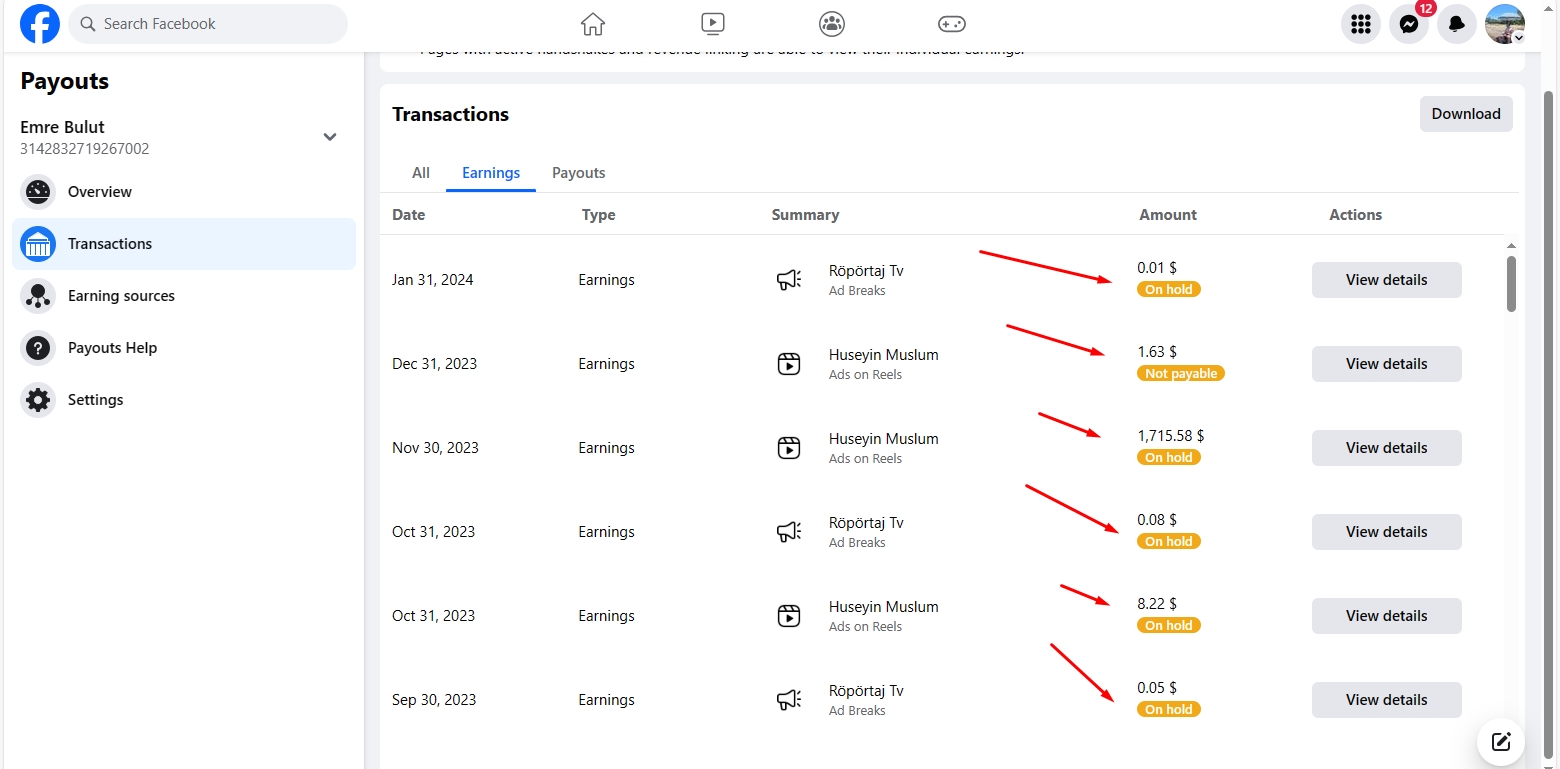Image resolution: width=1560 pixels, height=769 pixels.
Task: Open the profile picture account menu
Action: coord(1504,25)
